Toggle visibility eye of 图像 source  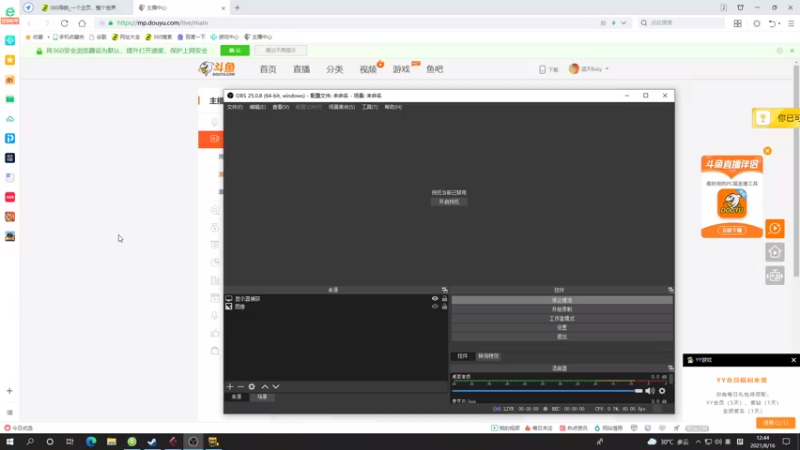click(435, 307)
